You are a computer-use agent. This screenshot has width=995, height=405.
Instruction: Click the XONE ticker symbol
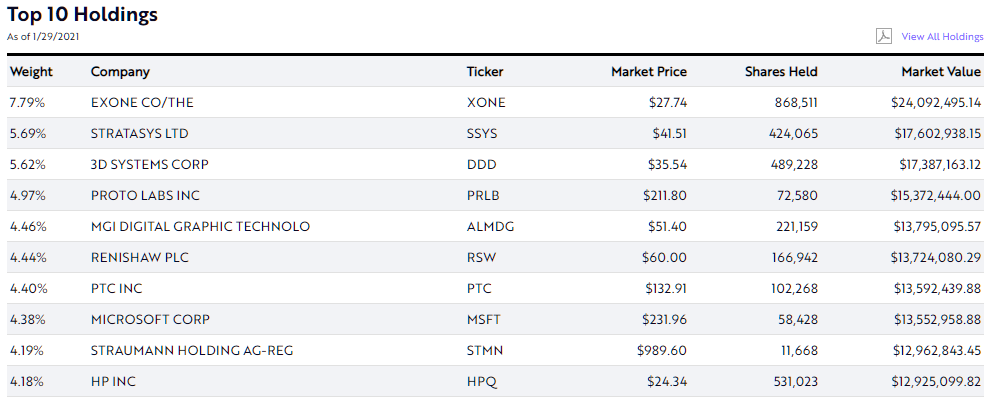tap(486, 102)
